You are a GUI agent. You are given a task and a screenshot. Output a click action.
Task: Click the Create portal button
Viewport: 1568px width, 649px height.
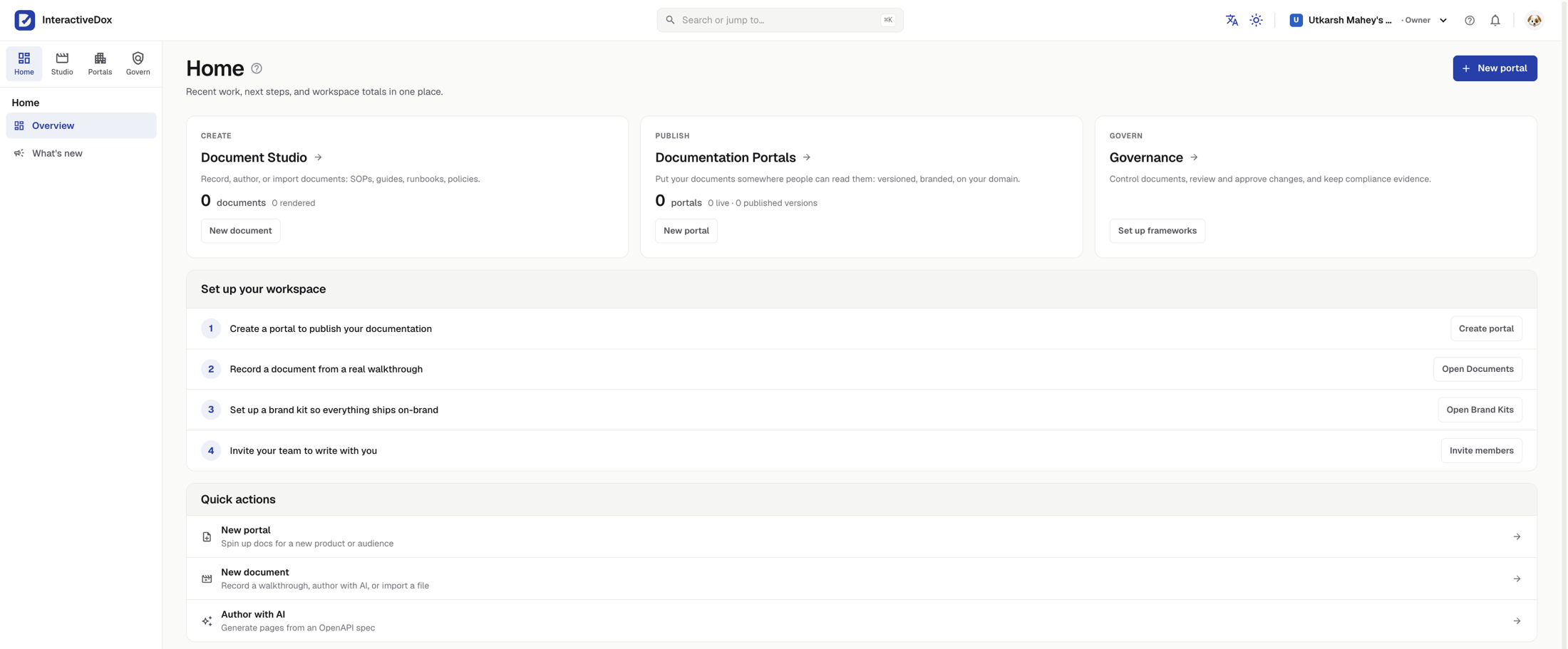point(1486,328)
